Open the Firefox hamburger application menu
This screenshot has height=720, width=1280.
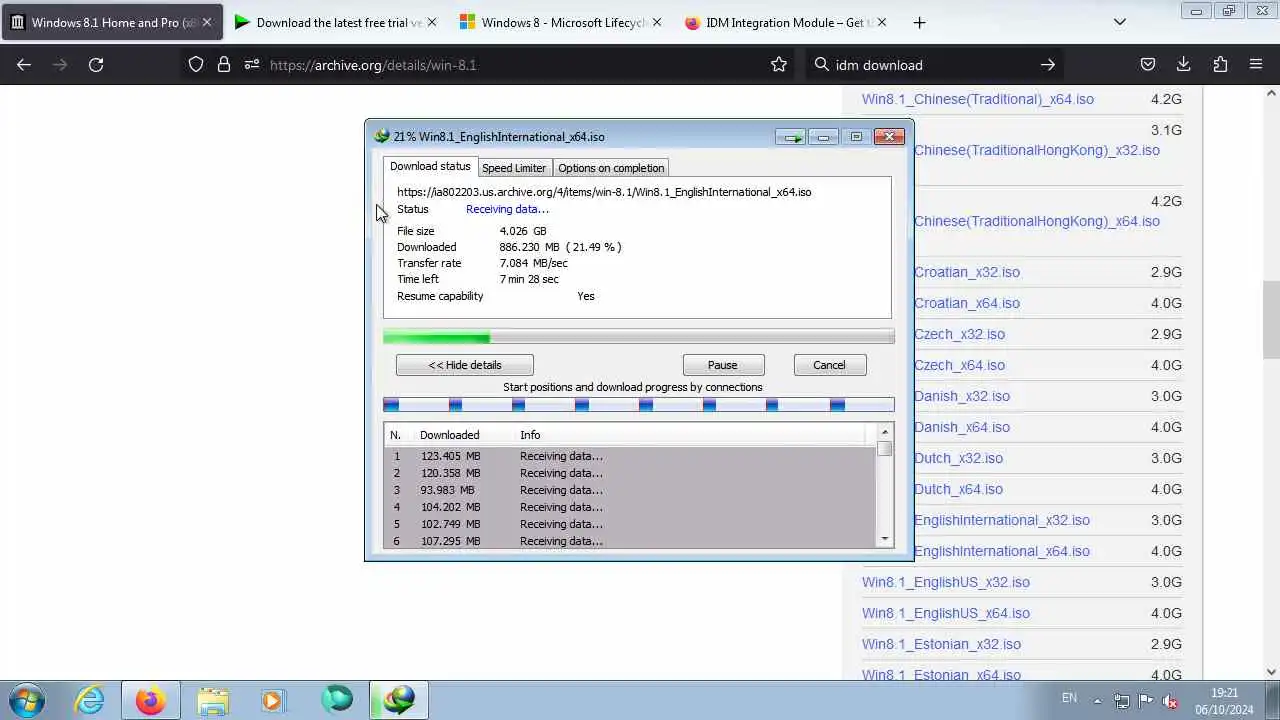(1256, 65)
